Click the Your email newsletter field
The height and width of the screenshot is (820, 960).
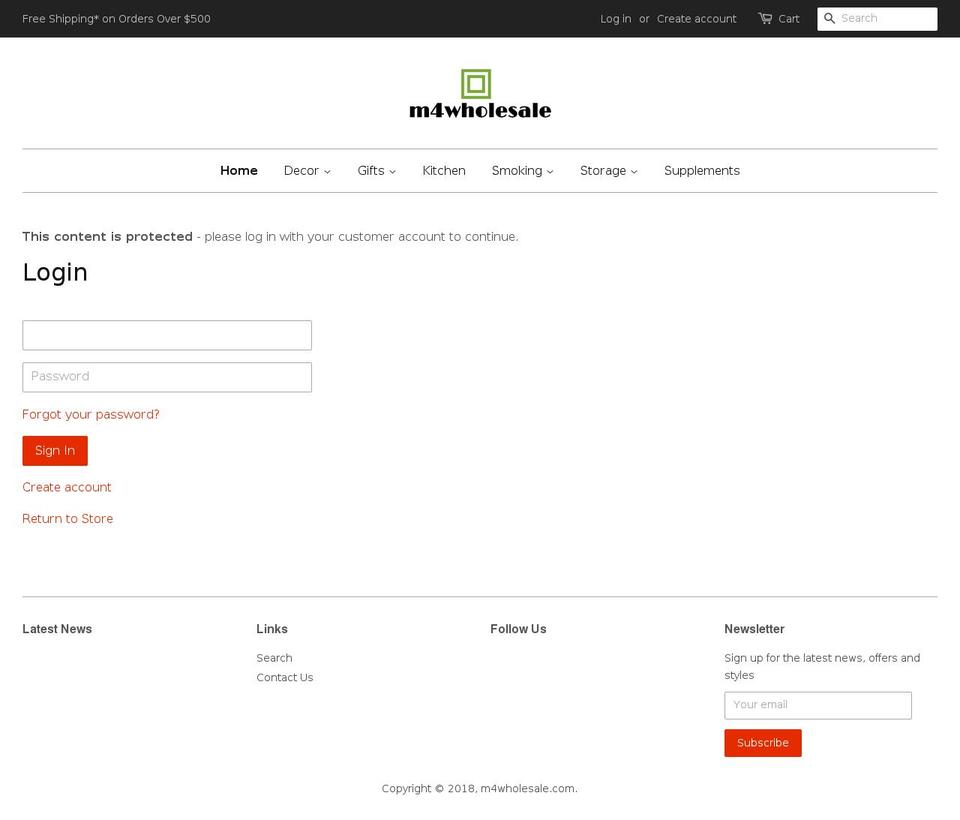(x=817, y=704)
